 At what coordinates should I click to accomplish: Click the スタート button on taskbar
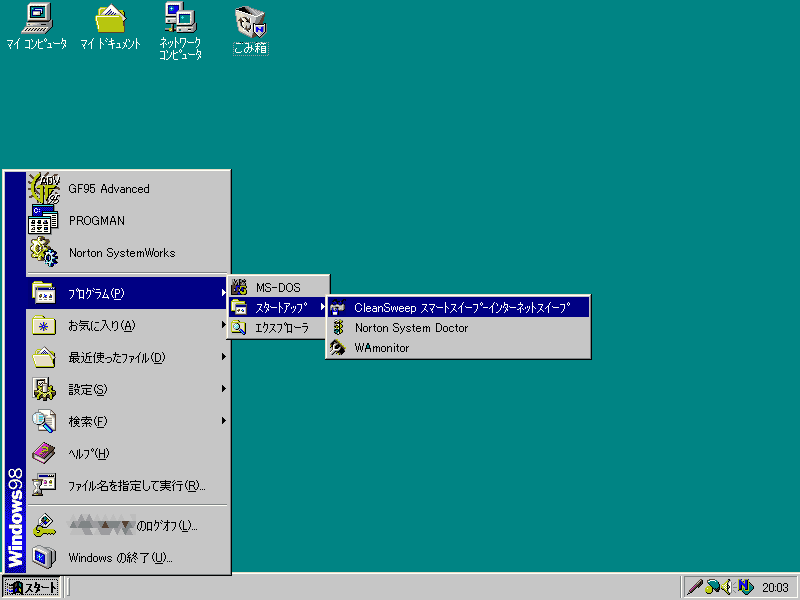click(31, 587)
